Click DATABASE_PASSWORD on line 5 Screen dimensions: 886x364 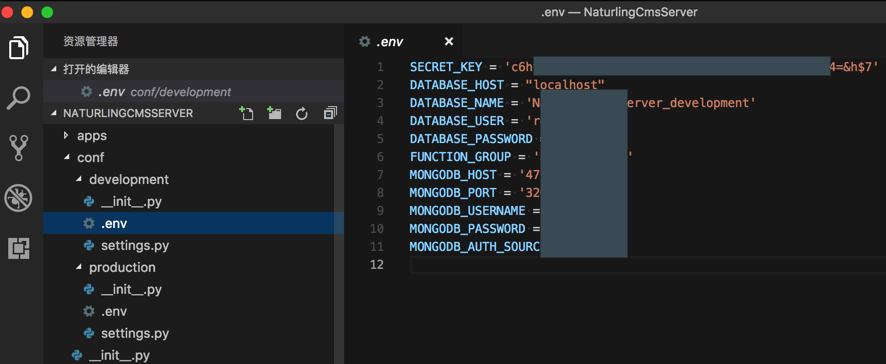coord(471,138)
